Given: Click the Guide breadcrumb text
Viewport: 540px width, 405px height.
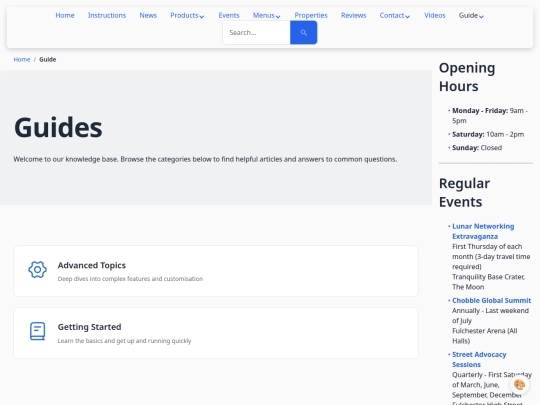Looking at the screenshot, I should coord(48,60).
